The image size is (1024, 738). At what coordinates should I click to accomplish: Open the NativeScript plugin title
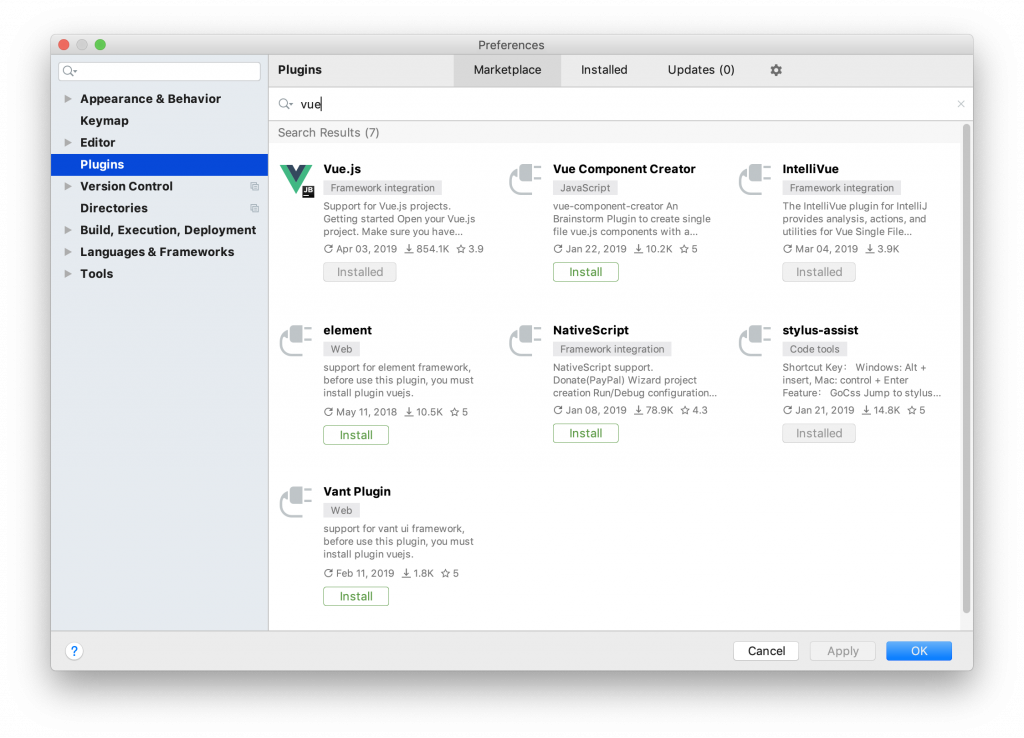[591, 330]
